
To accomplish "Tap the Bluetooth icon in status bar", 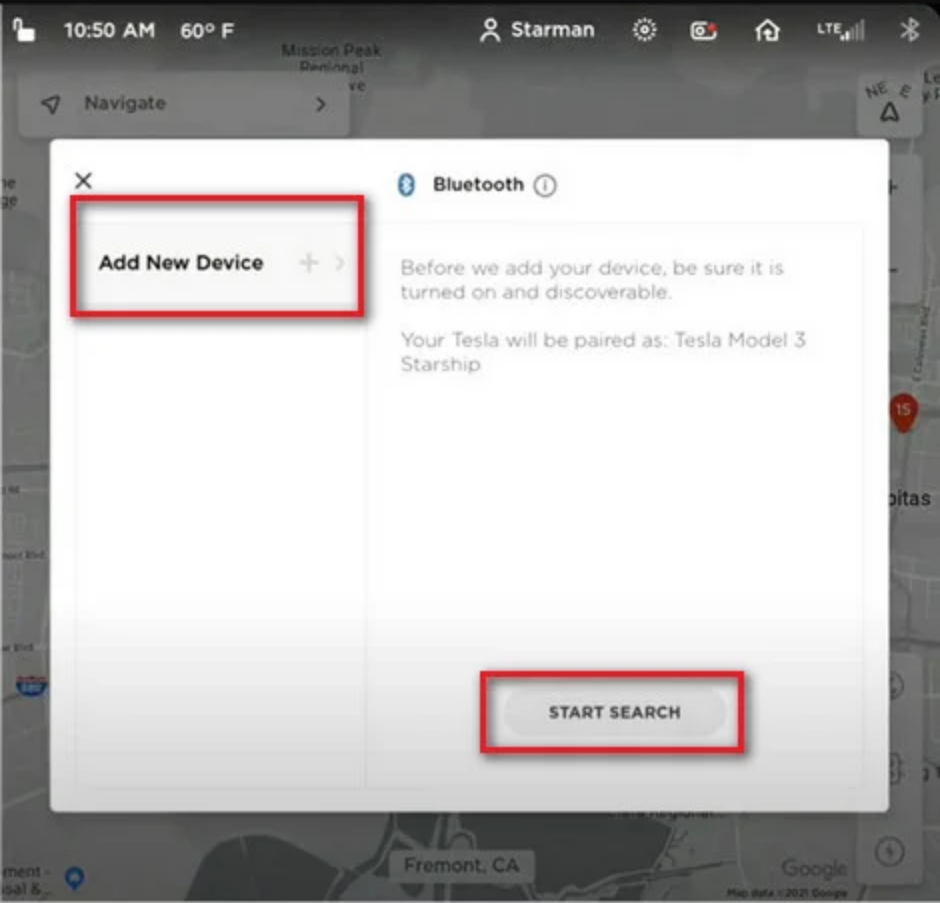I will (x=909, y=29).
